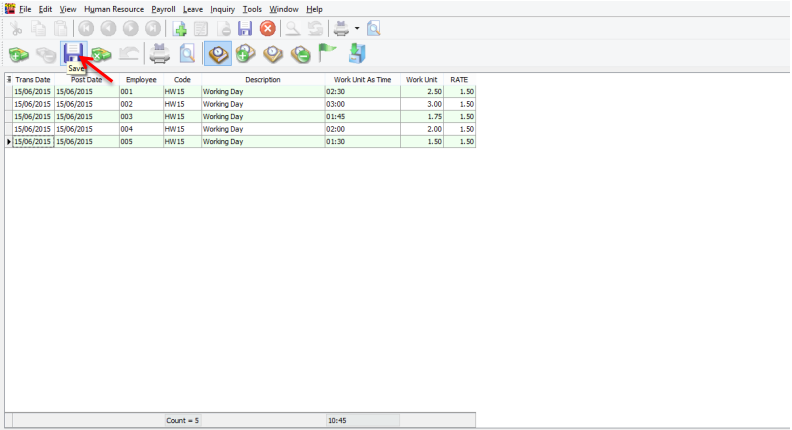Viewport: 792px width, 430px height.
Task: Open the Payroll menu
Action: (x=163, y=9)
